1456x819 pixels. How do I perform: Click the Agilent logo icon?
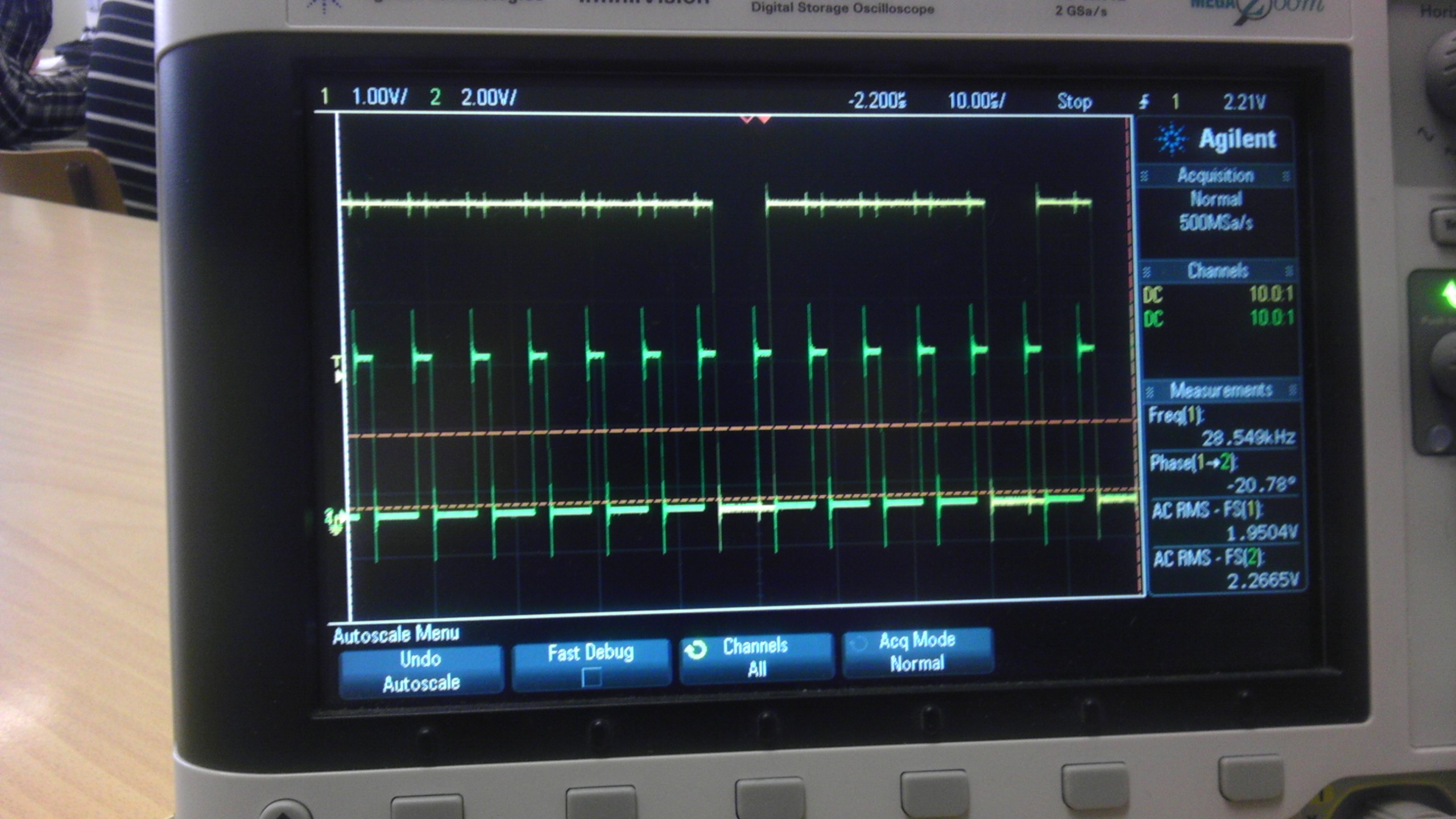pyautogui.click(x=1172, y=139)
